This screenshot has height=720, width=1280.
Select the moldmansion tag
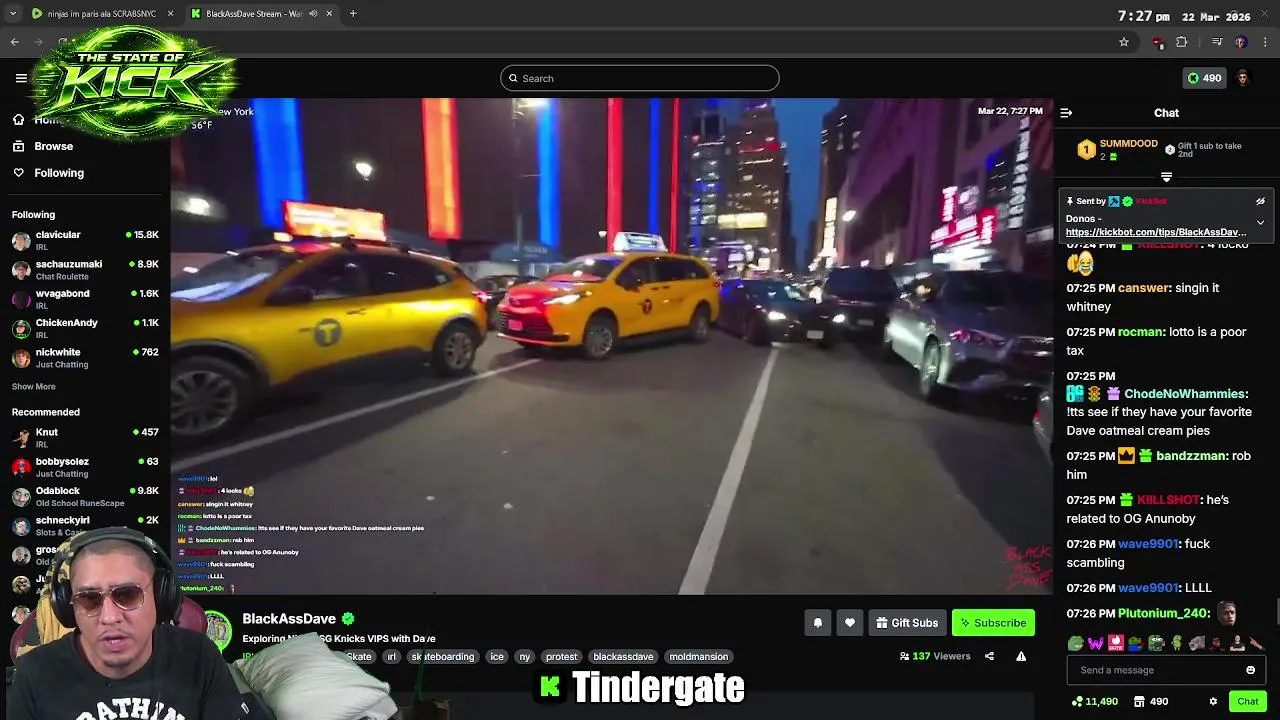(x=699, y=657)
